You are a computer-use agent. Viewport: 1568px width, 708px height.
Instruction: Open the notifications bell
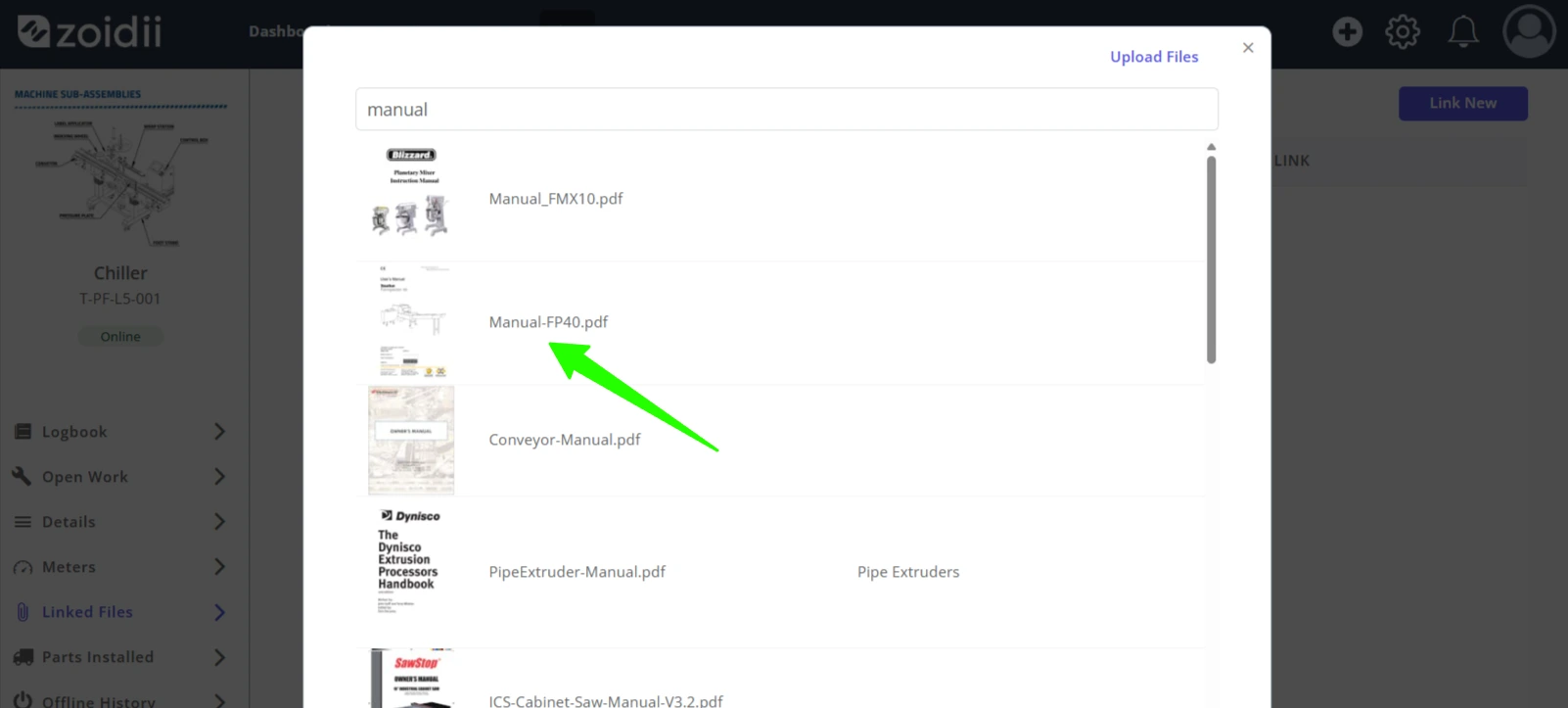(x=1463, y=31)
